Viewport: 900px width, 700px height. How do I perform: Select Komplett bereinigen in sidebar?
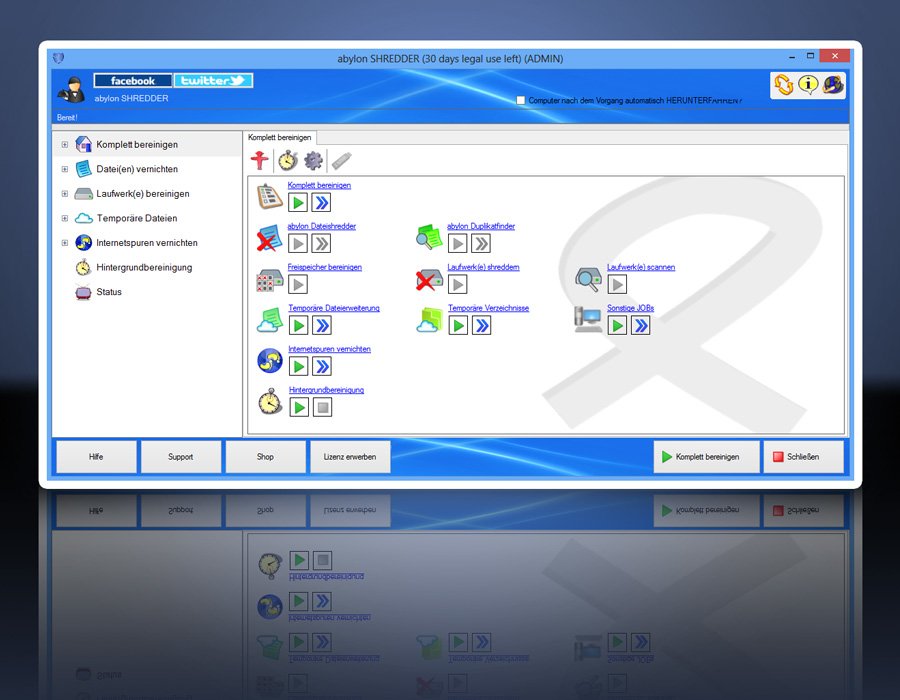[x=137, y=145]
